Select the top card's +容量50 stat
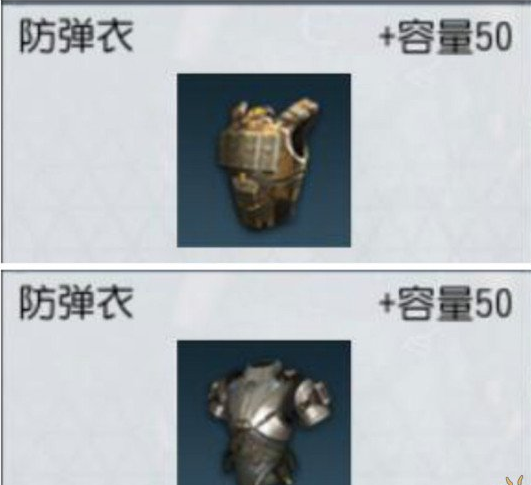This screenshot has width=531, height=485. 446,37
